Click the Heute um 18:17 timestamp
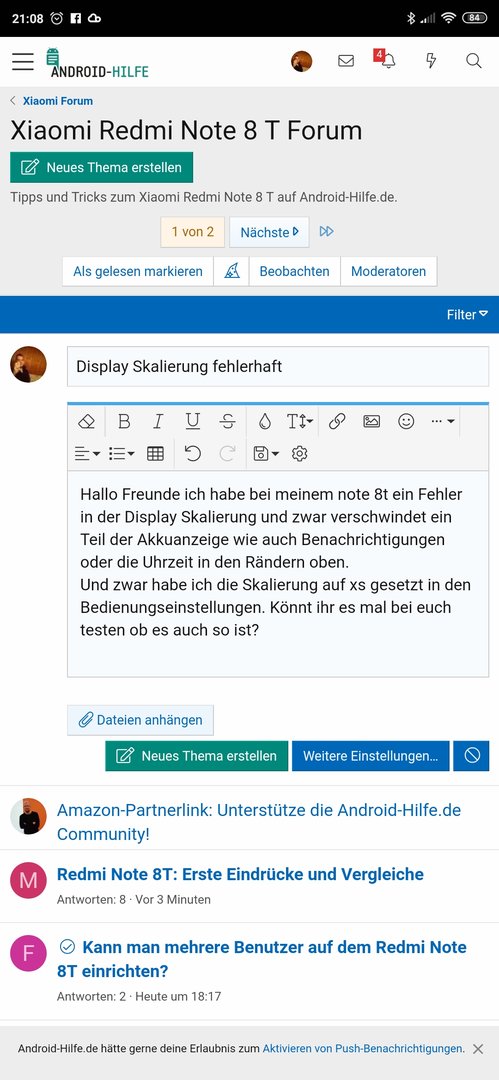This screenshot has height=1080, width=499. [x=178, y=996]
